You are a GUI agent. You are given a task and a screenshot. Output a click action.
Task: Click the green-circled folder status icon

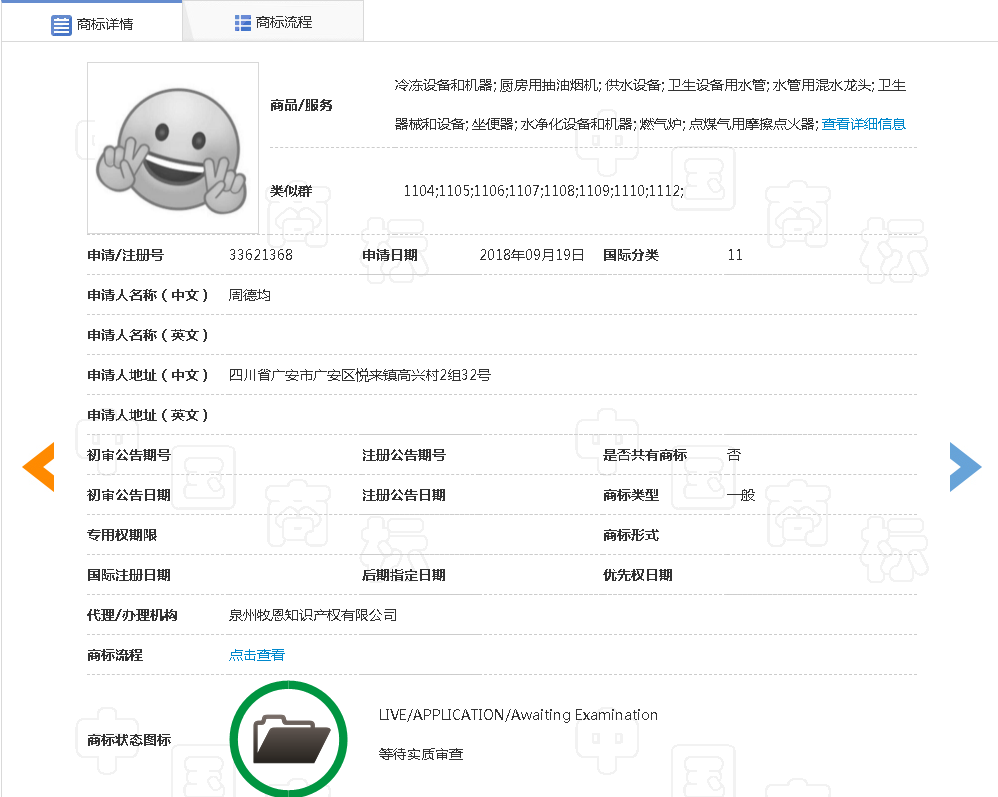289,739
